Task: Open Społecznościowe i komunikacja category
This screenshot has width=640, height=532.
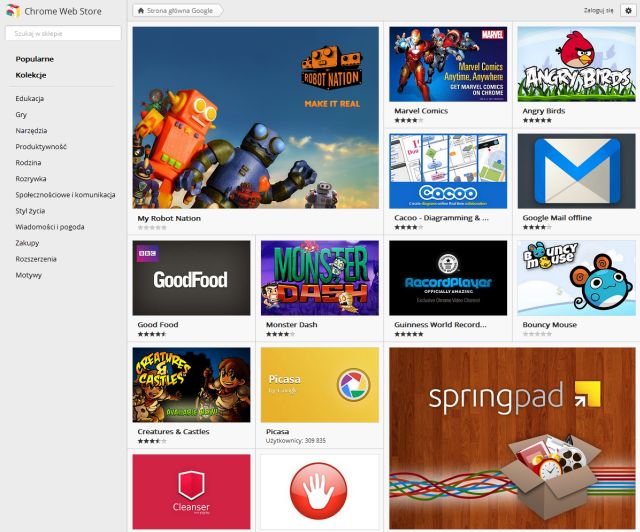Action: click(x=65, y=195)
